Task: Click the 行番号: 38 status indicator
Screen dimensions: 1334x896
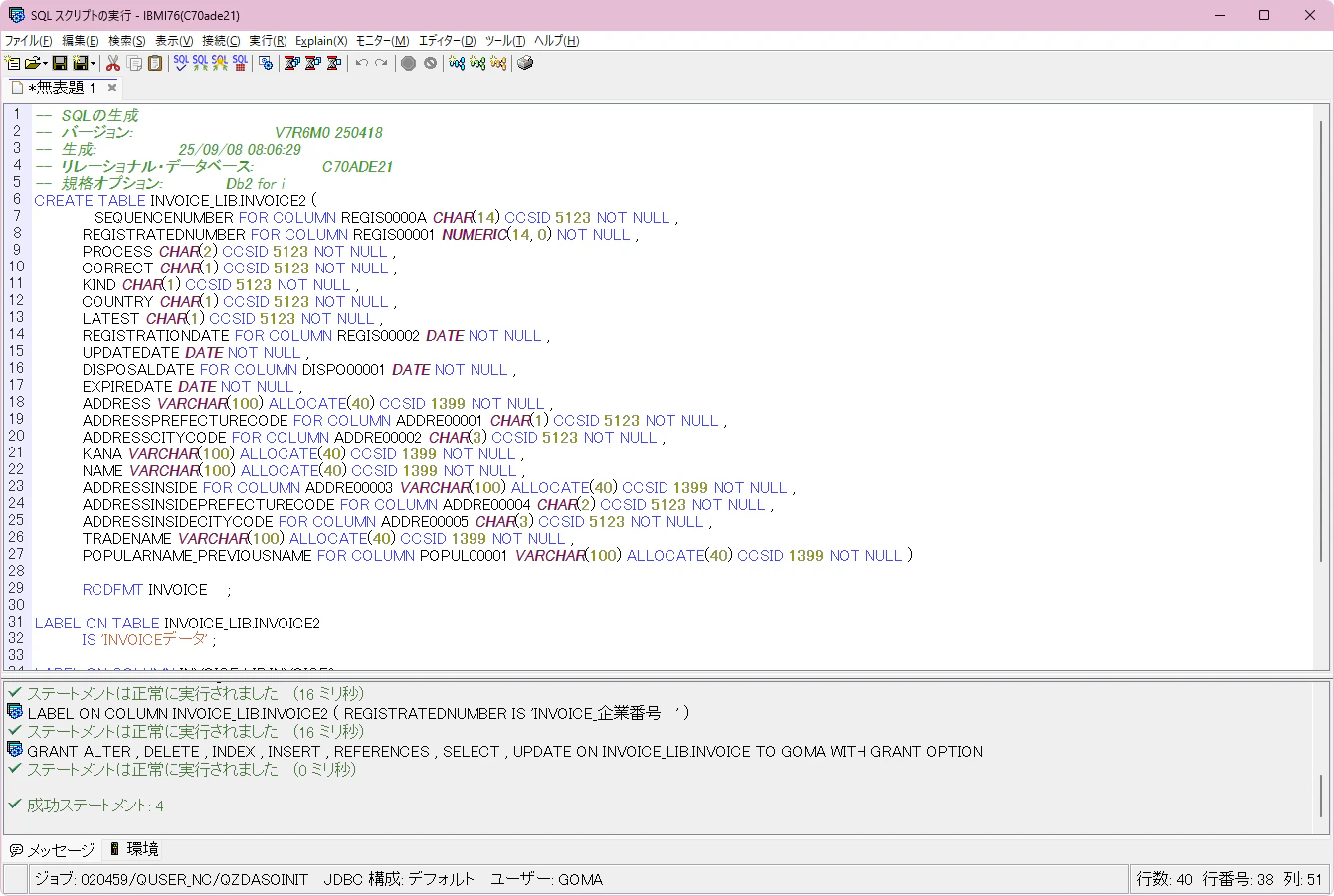Action: pyautogui.click(x=1238, y=879)
